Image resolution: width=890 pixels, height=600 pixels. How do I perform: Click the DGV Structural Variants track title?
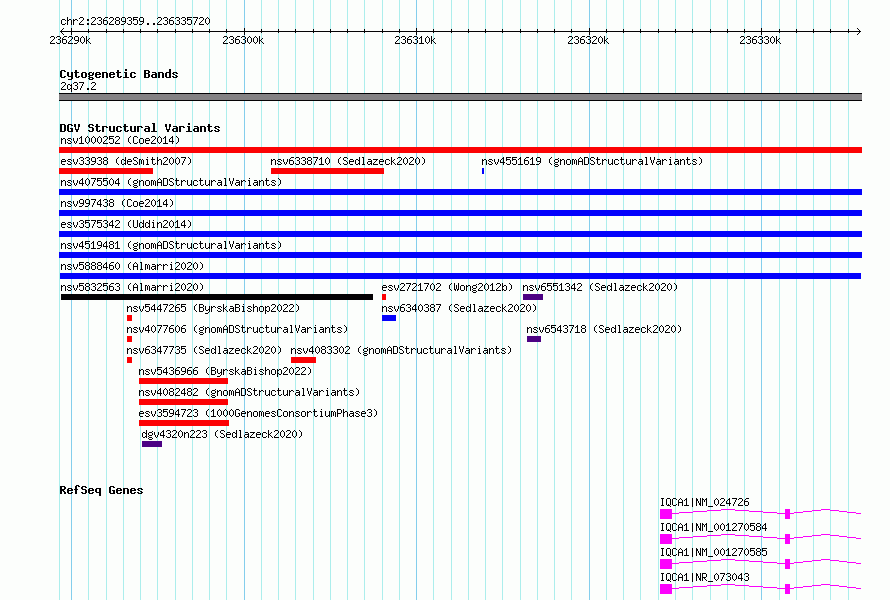[140, 128]
